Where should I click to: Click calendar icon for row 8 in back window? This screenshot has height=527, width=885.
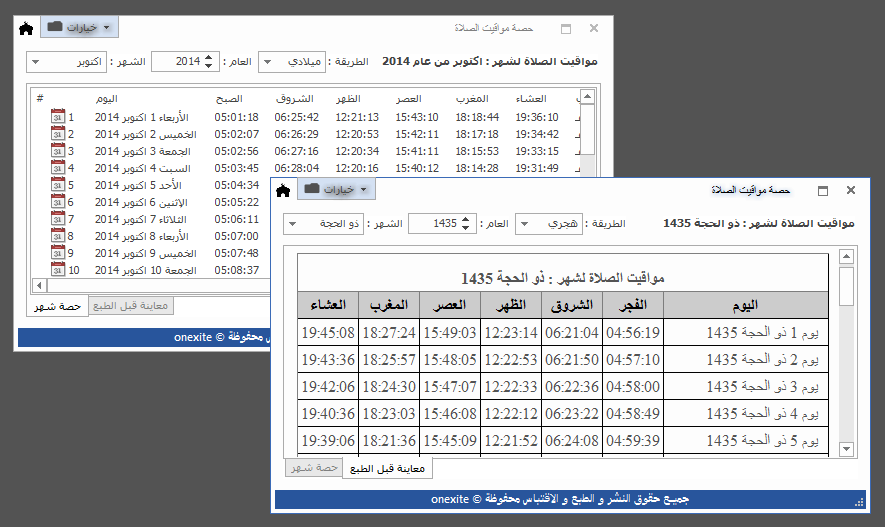[58, 235]
